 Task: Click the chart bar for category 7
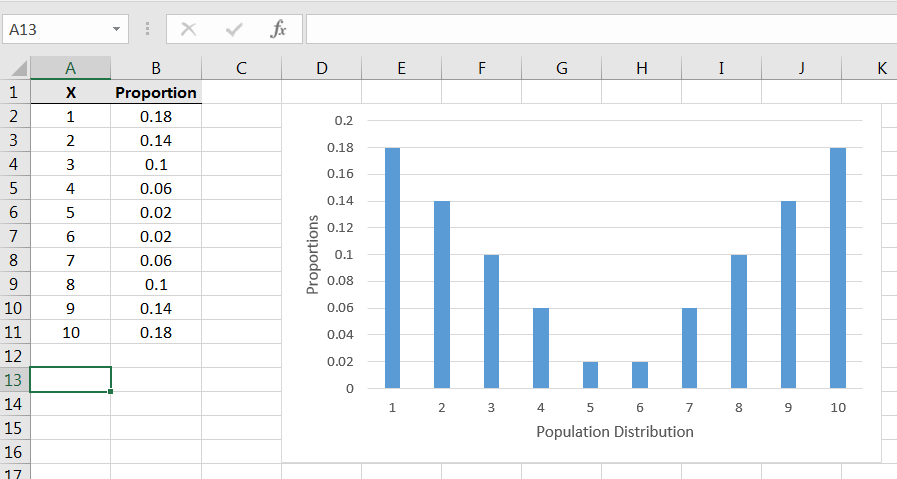coord(689,348)
